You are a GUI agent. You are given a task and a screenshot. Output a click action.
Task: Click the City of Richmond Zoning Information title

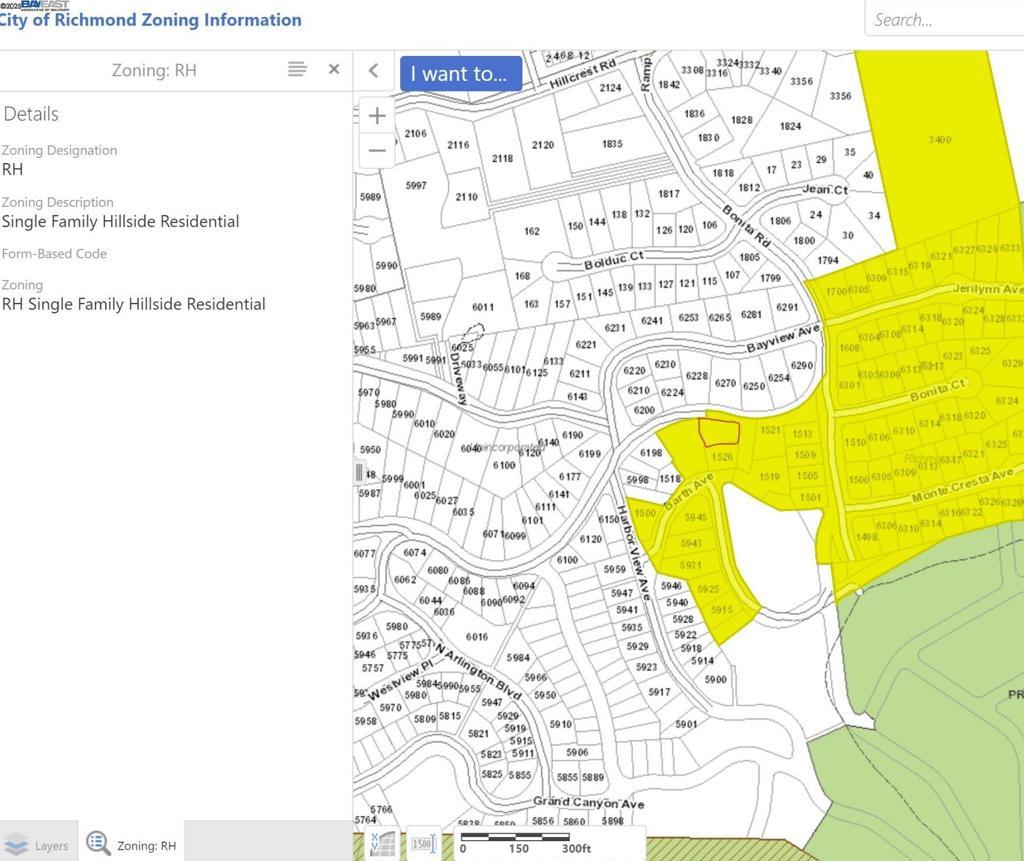tap(150, 20)
